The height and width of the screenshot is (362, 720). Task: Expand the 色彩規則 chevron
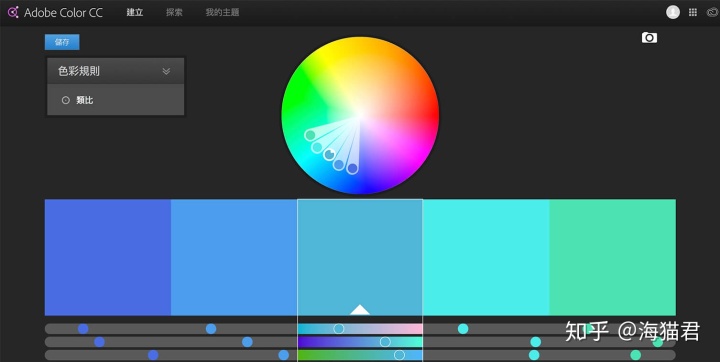pos(166,71)
